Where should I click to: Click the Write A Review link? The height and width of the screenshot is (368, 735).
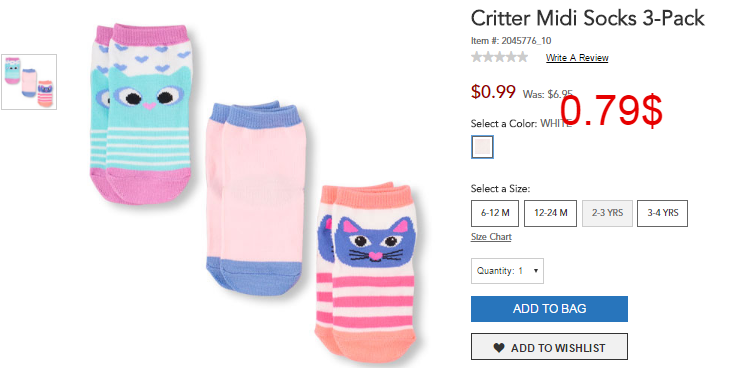[x=577, y=58]
